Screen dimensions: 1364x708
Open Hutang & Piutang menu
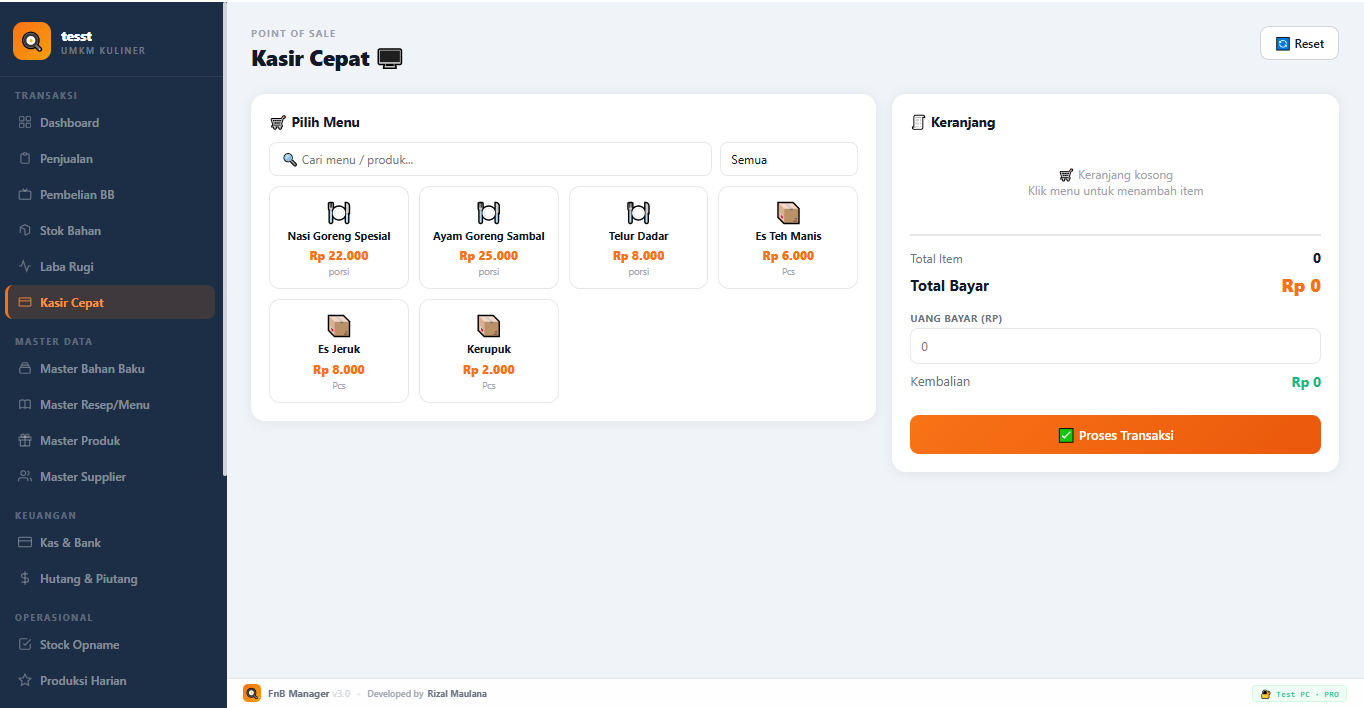pos(110,578)
